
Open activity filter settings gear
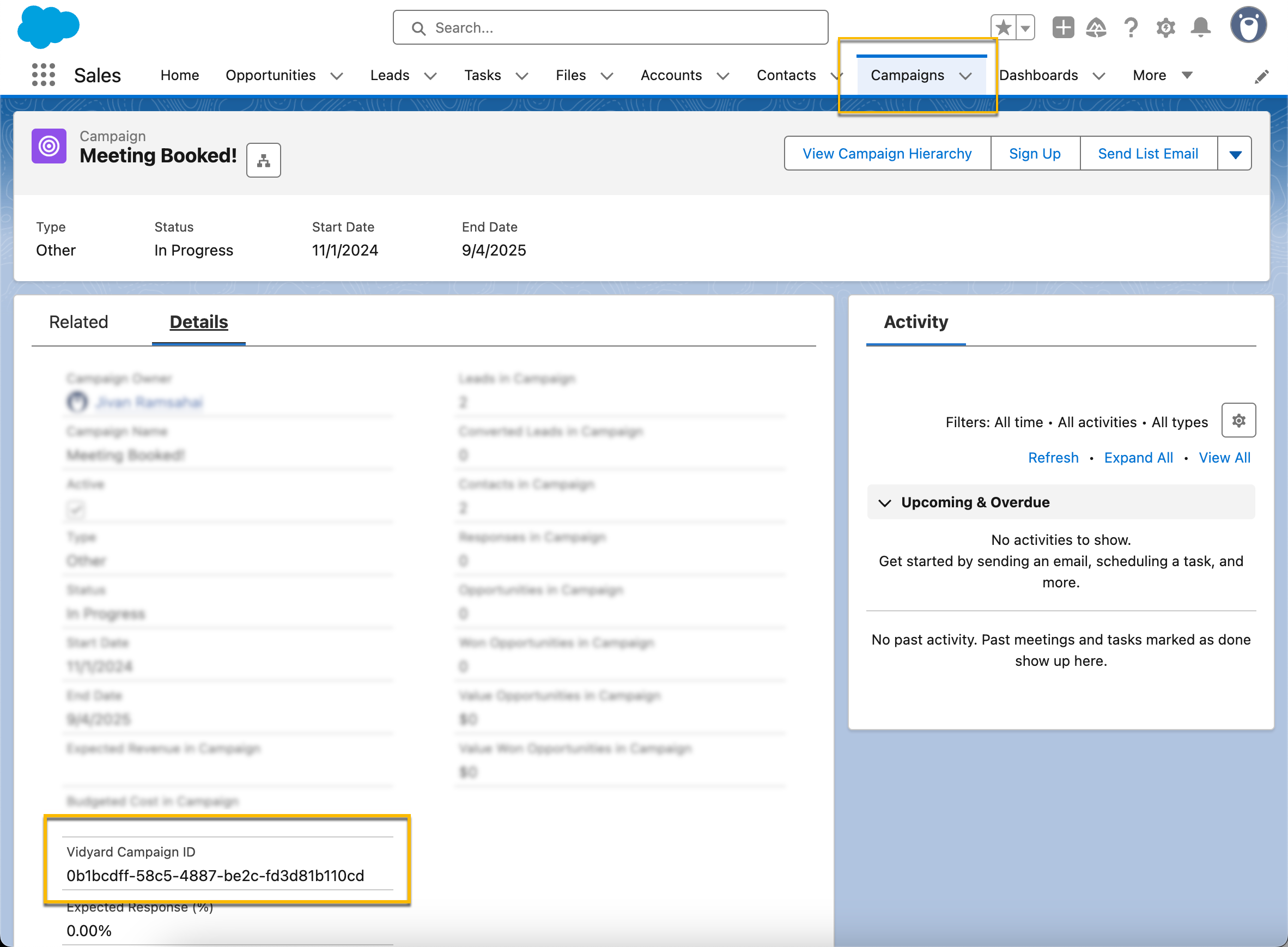point(1239,421)
